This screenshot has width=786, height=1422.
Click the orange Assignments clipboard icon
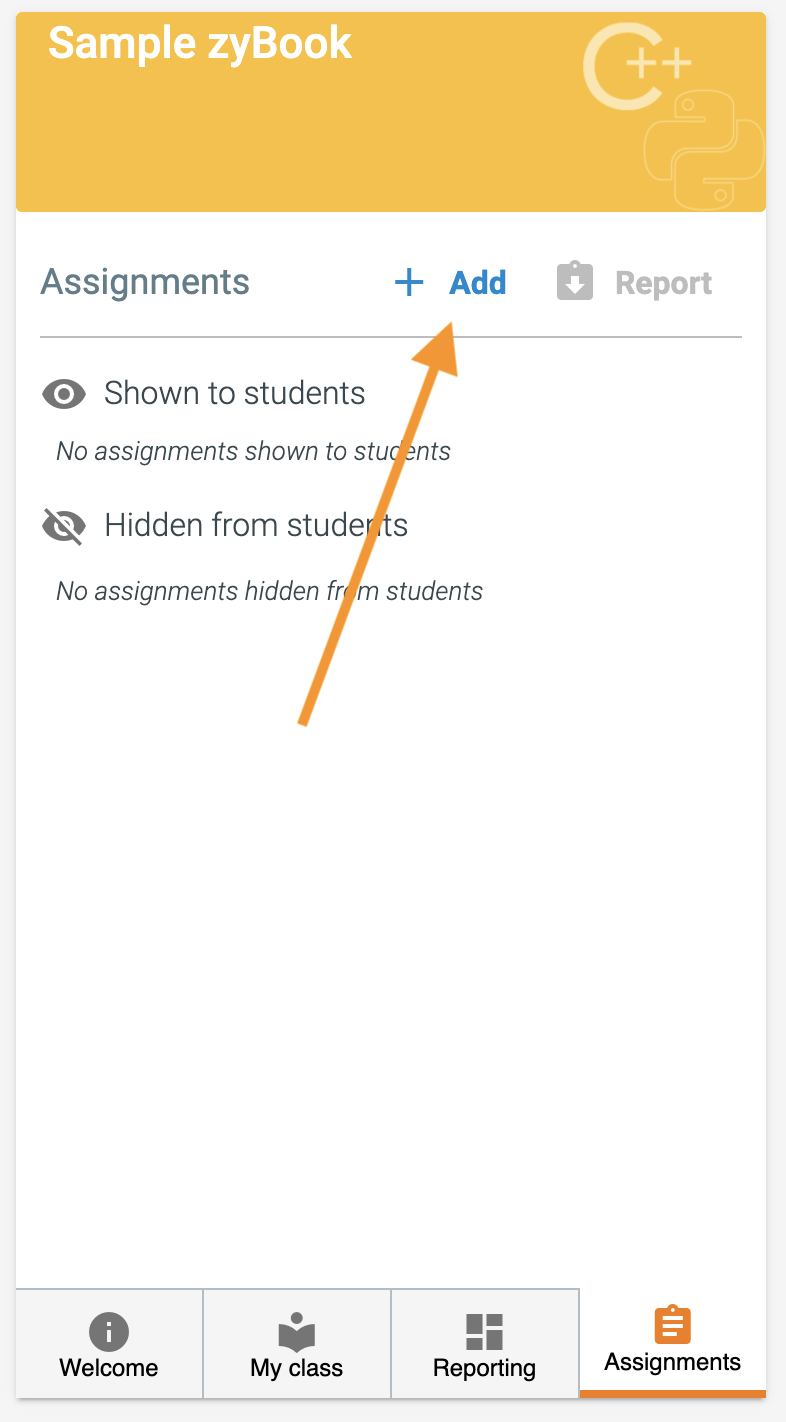(673, 1326)
